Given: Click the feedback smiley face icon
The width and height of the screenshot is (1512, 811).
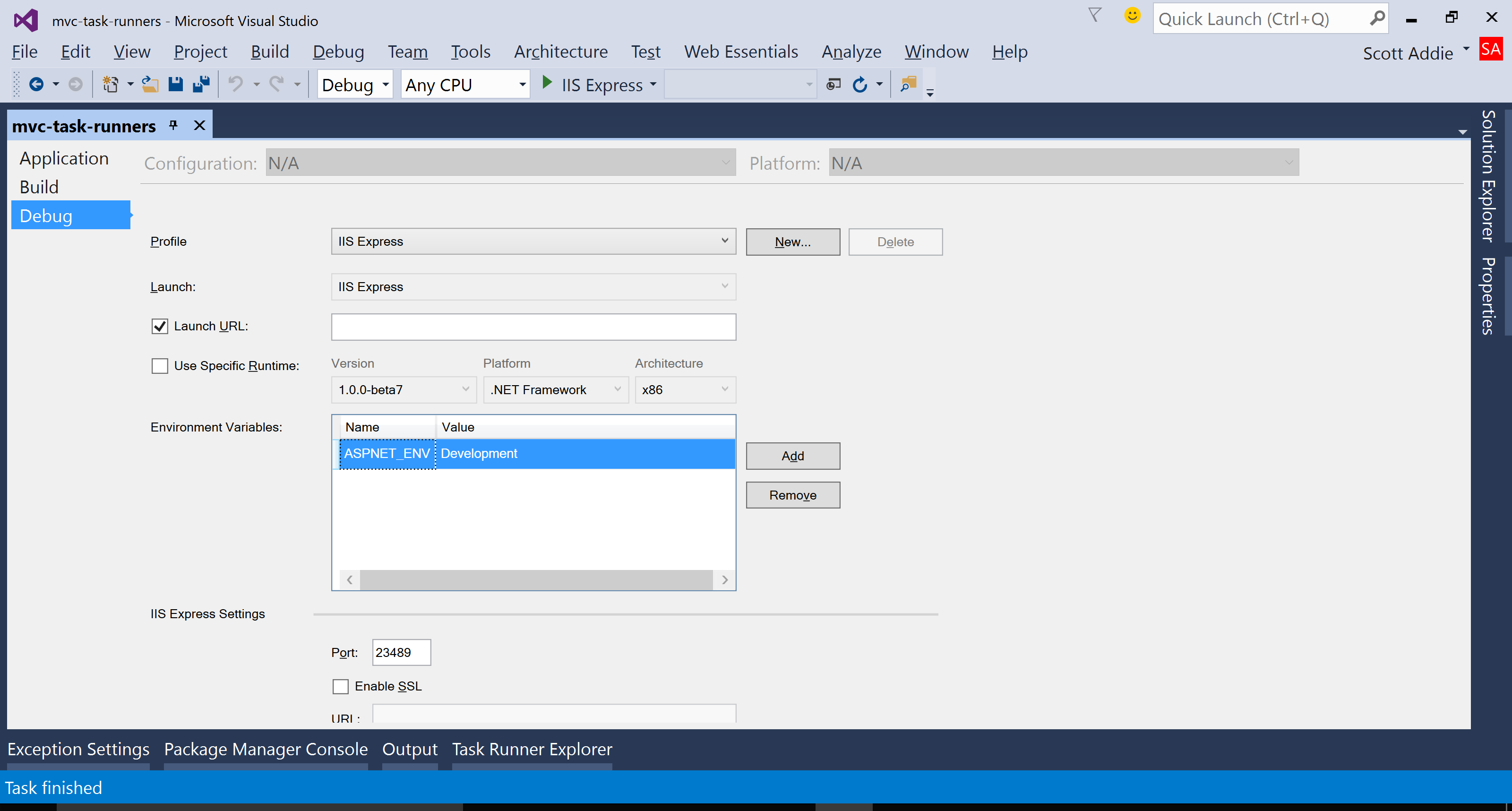Looking at the screenshot, I should click(x=1132, y=16).
